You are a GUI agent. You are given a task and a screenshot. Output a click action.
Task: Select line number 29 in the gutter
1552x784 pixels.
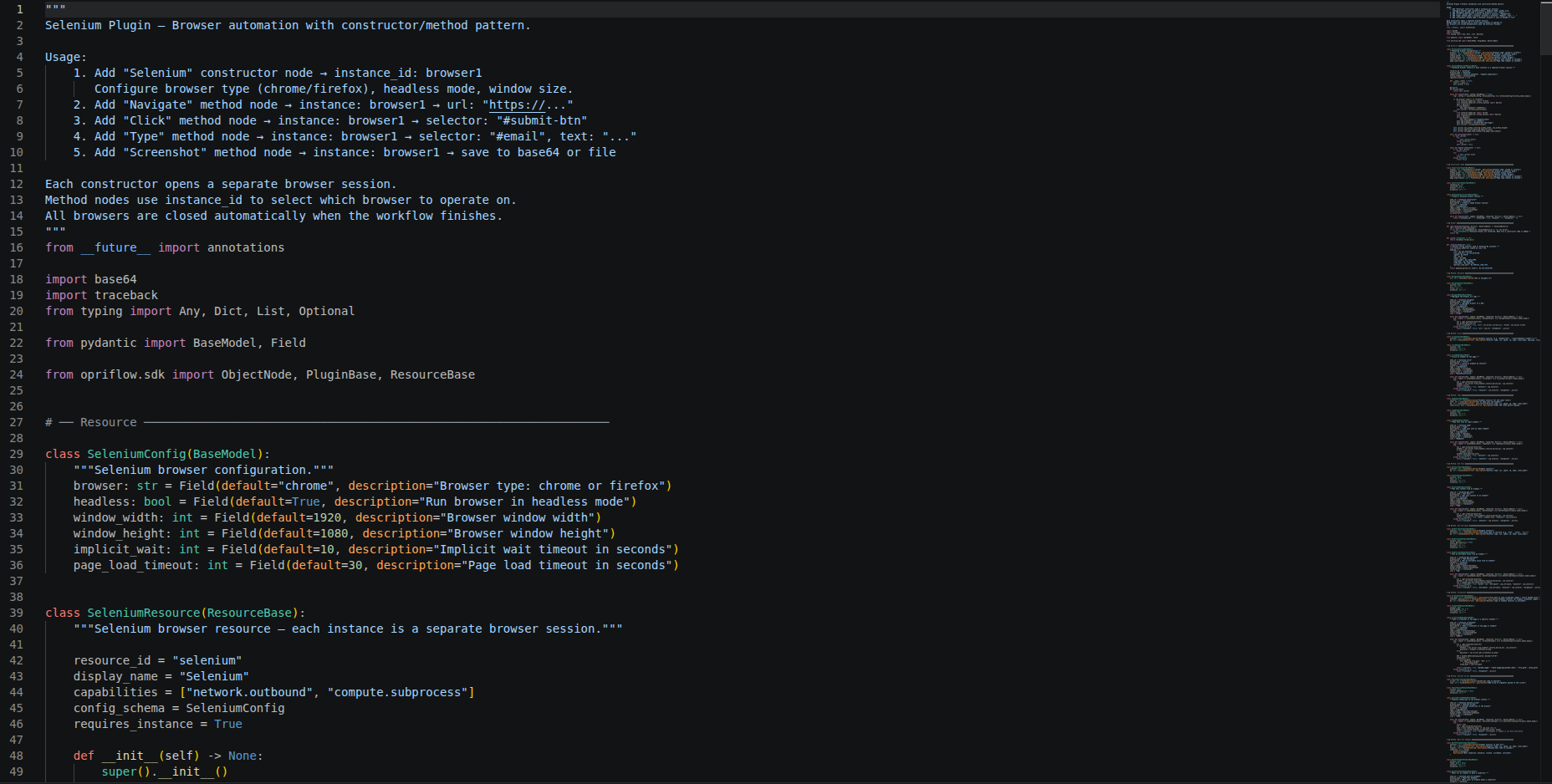(x=17, y=454)
